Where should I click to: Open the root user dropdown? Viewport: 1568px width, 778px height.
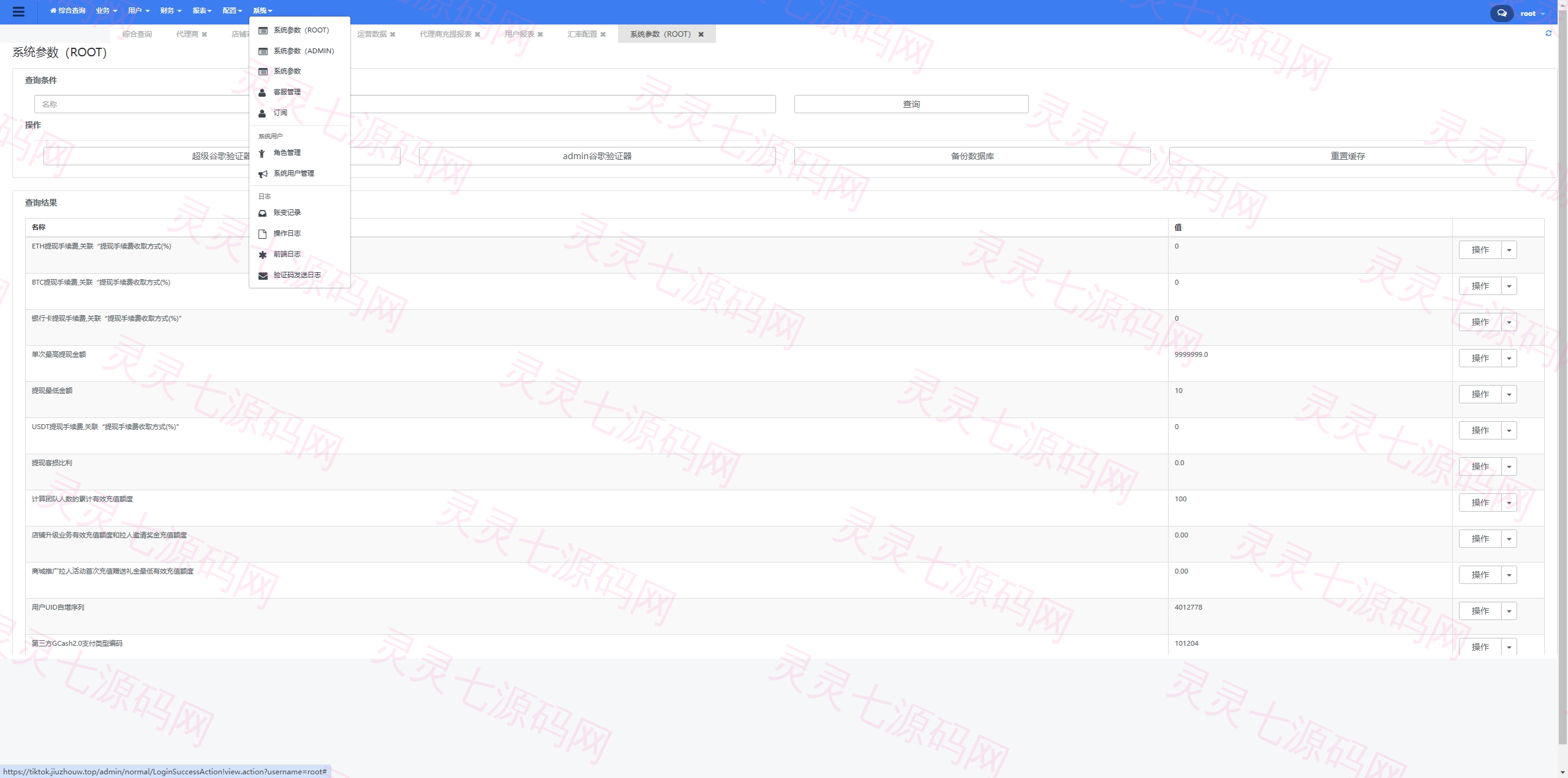(x=1532, y=13)
